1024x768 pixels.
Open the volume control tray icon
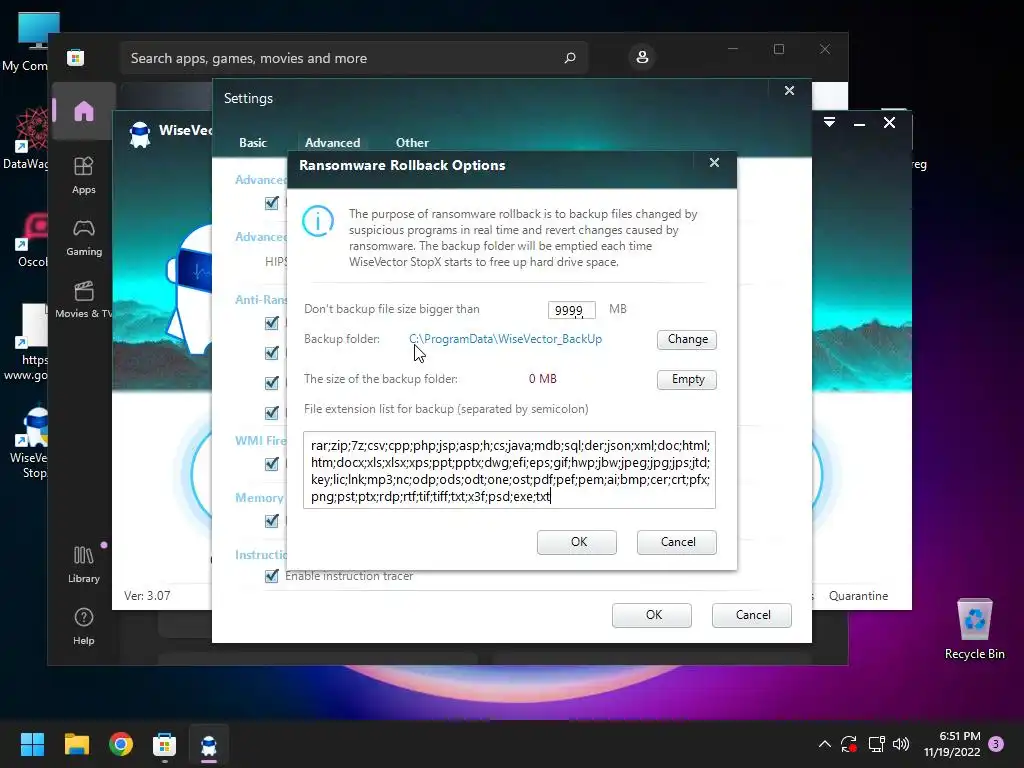901,744
